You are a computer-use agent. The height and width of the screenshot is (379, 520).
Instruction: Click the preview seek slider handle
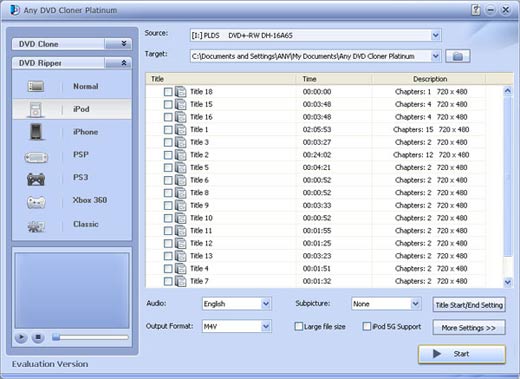point(56,337)
